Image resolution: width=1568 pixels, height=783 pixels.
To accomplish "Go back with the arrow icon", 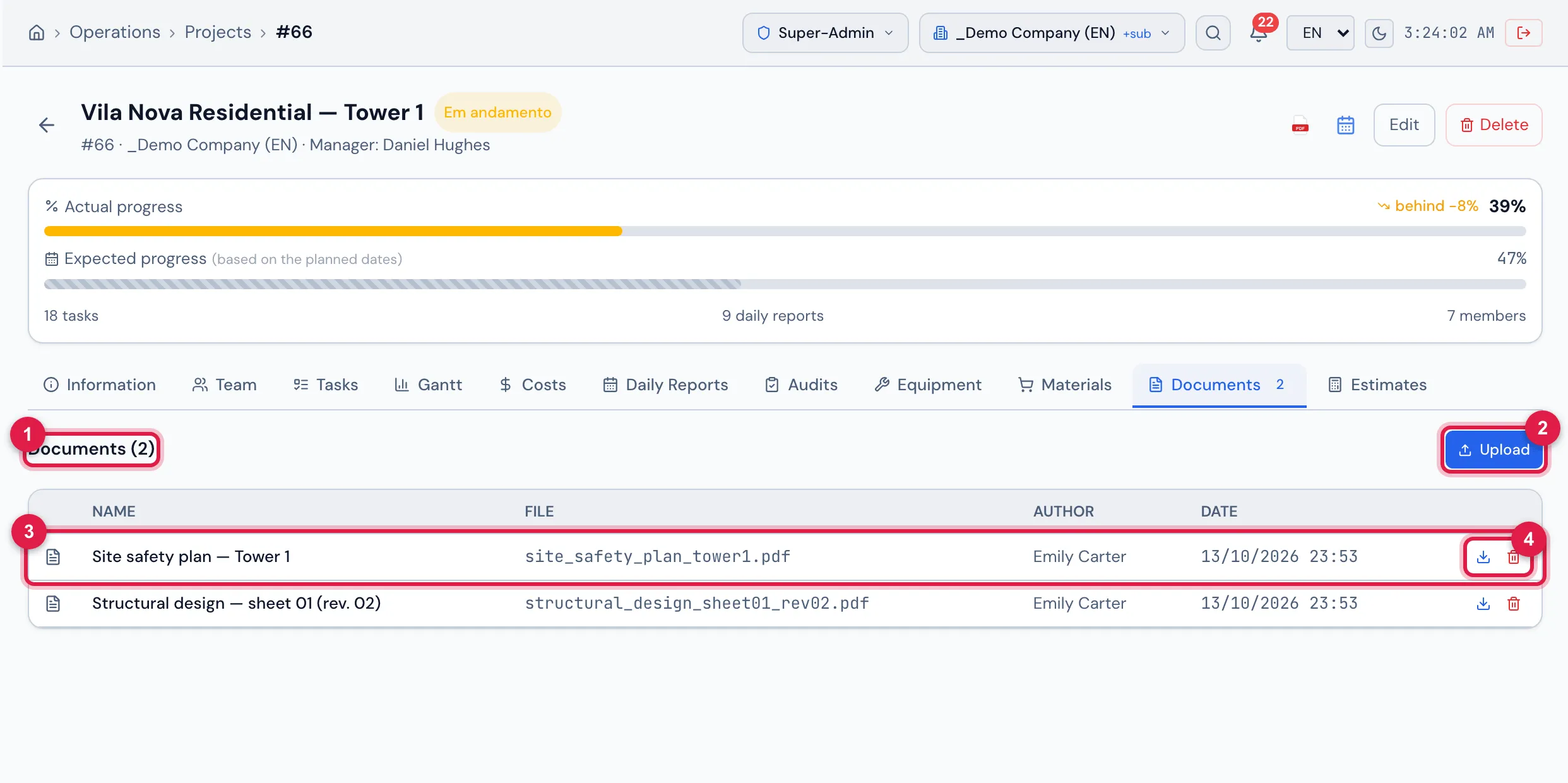I will click(47, 125).
